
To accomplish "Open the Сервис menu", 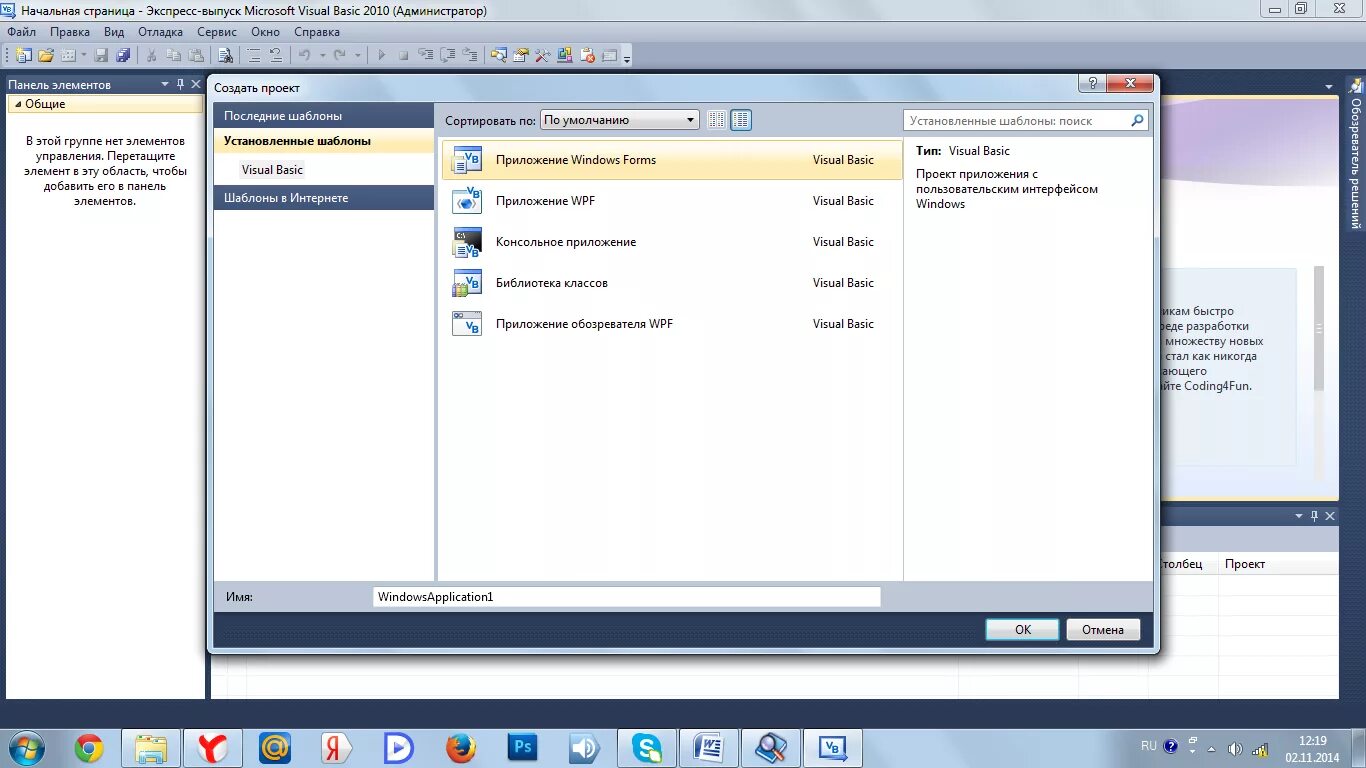I will click(x=217, y=32).
